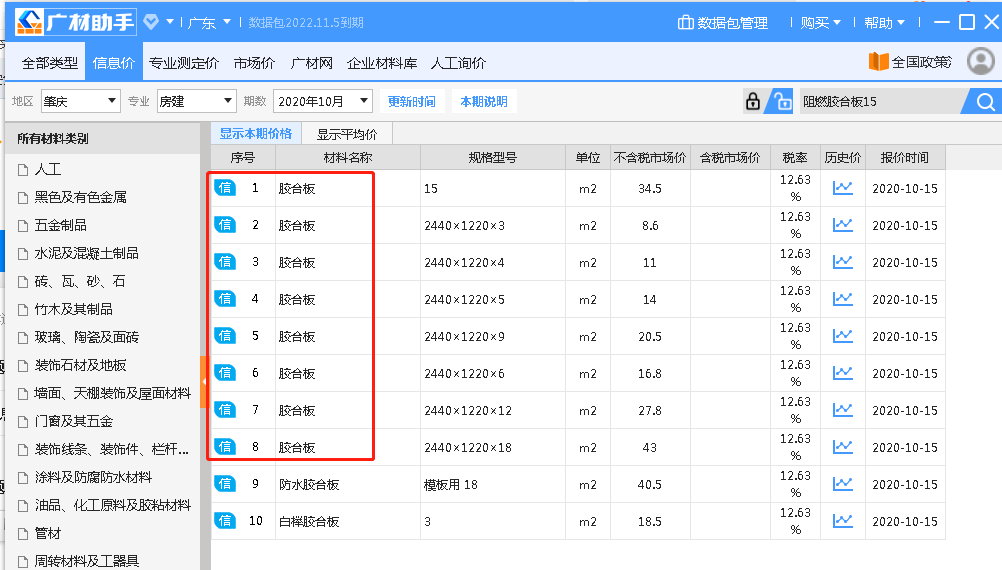Open the 帮助 dropdown menu
This screenshot has height=570, width=1002.
(884, 23)
